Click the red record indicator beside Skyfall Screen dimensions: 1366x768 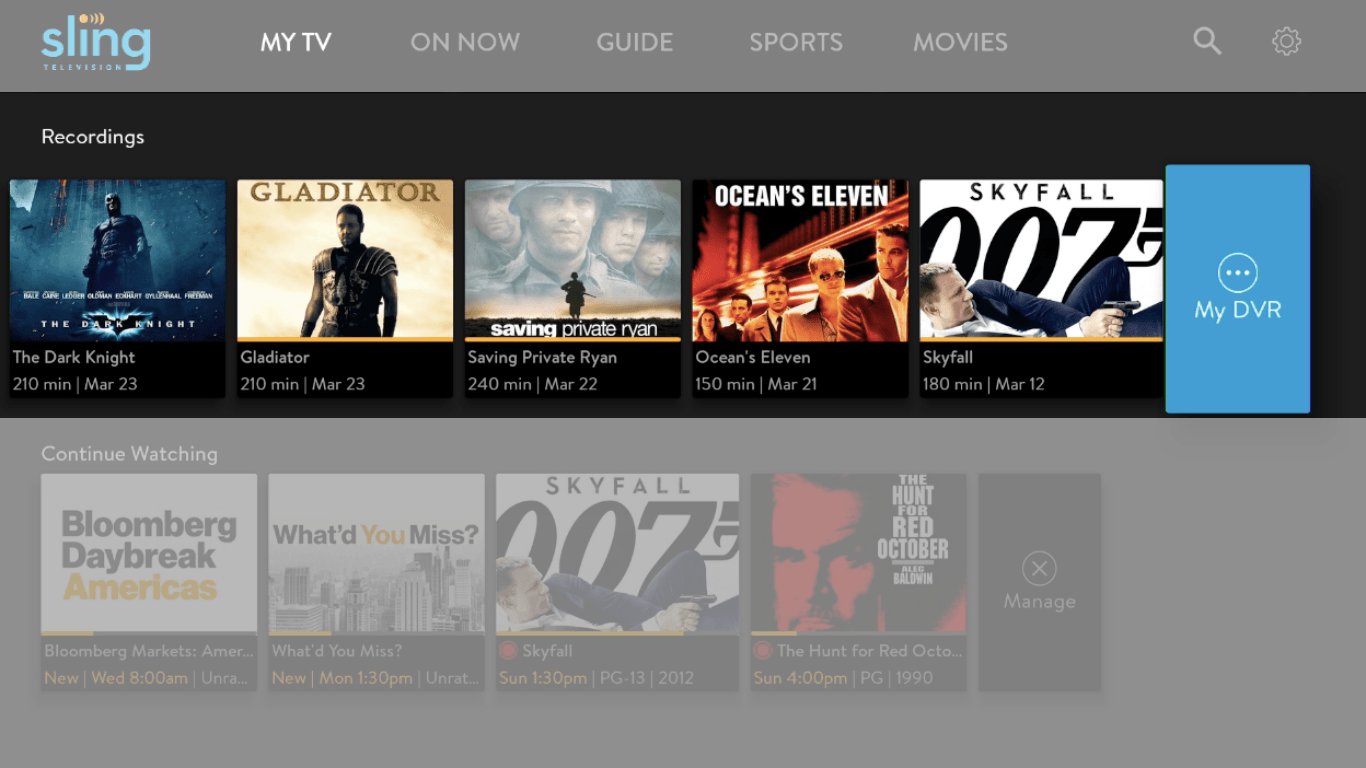(x=508, y=651)
